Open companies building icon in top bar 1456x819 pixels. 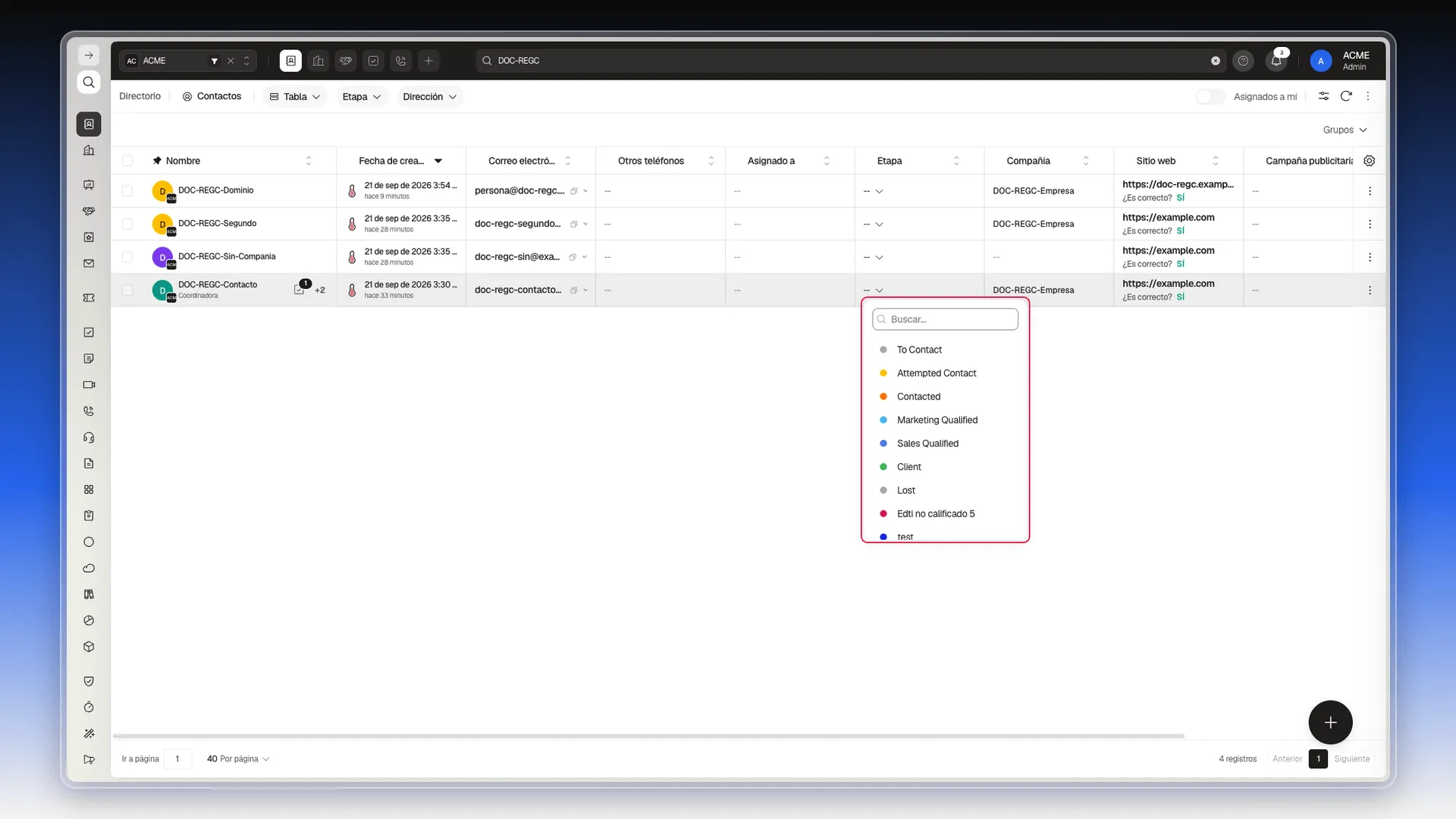point(318,61)
